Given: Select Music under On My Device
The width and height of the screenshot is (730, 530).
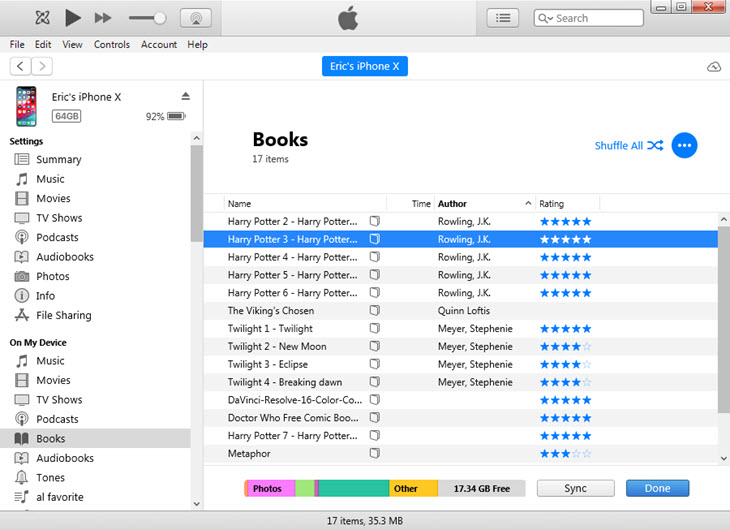Looking at the screenshot, I should click(50, 361).
